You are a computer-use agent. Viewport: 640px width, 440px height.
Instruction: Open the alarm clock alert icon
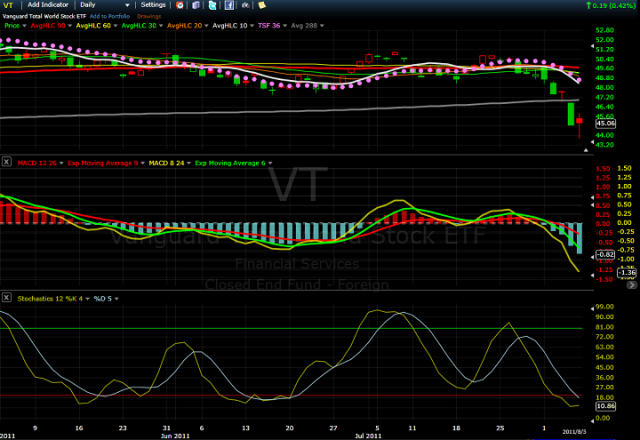[x=180, y=5]
